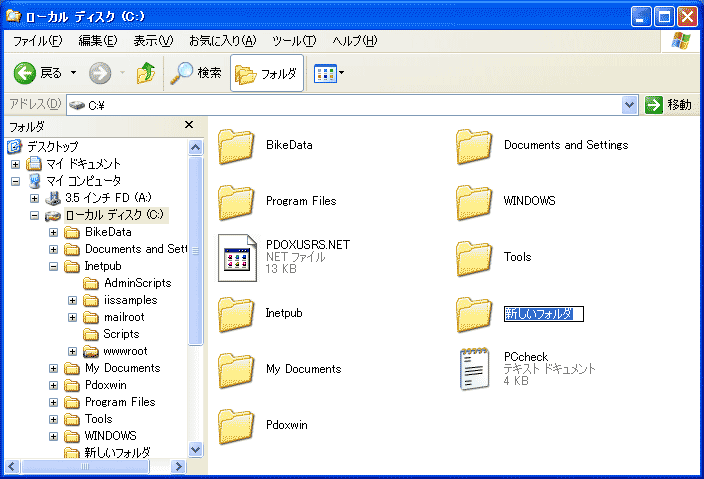Select the PDOXUSRS.NET file icon
The height and width of the screenshot is (479, 704).
[238, 258]
